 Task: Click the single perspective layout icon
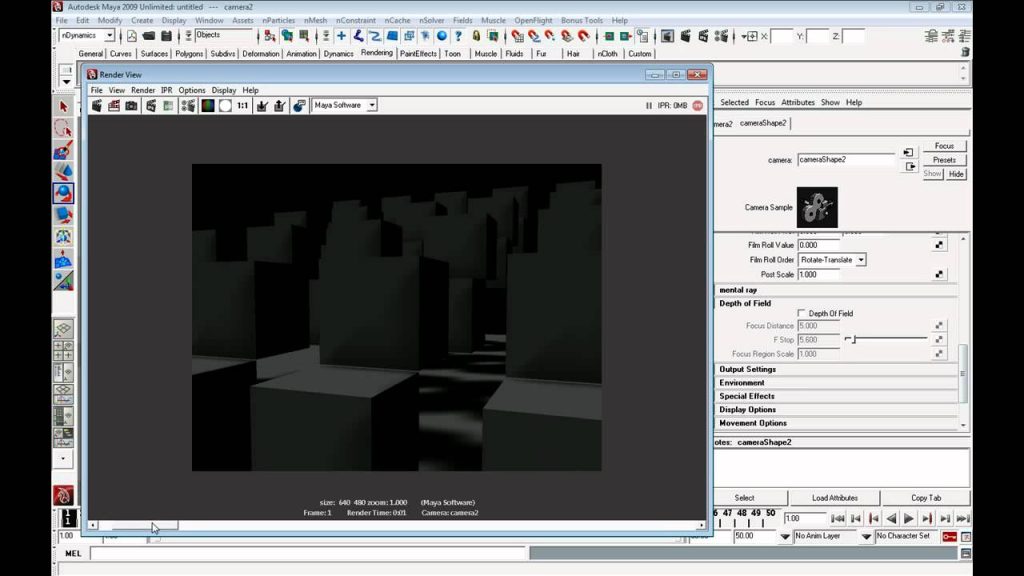click(x=63, y=328)
